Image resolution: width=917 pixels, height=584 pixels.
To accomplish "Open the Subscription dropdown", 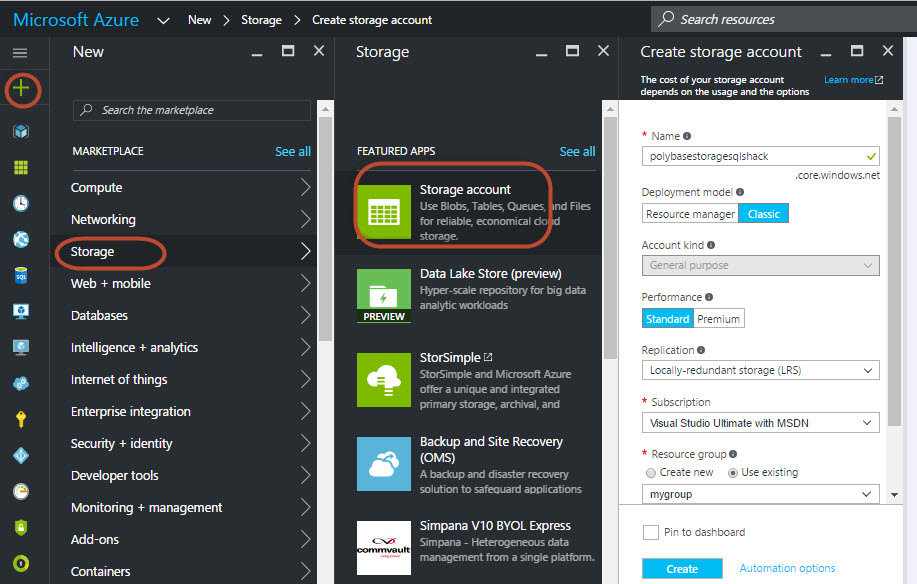I will coord(760,423).
